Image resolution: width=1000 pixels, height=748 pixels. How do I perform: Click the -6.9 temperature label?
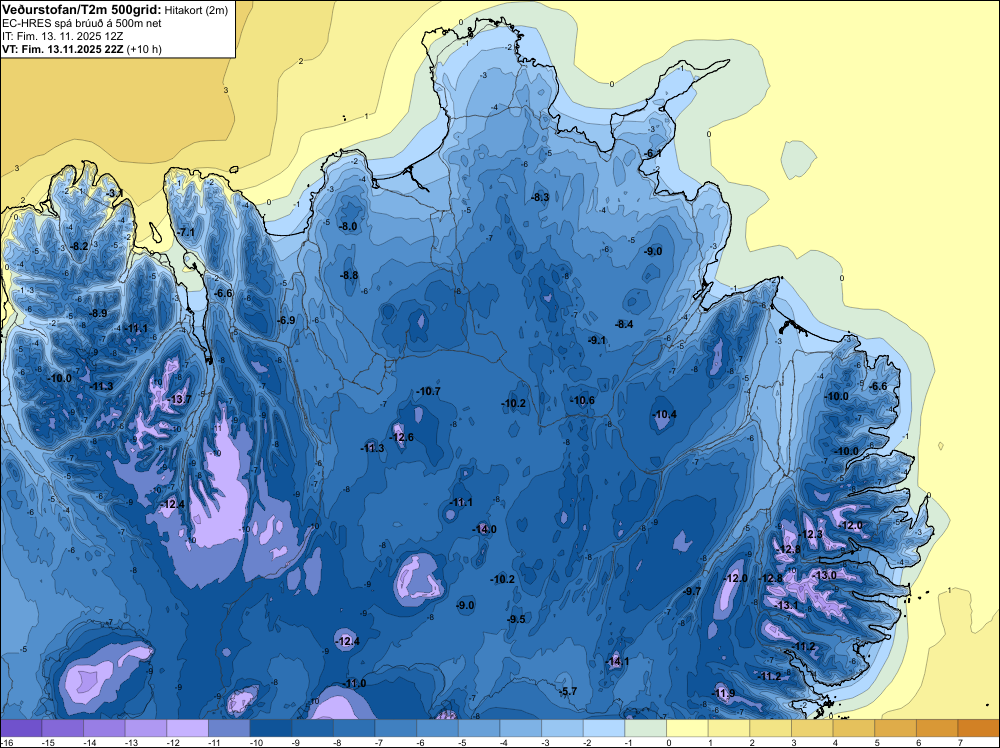coord(287,320)
